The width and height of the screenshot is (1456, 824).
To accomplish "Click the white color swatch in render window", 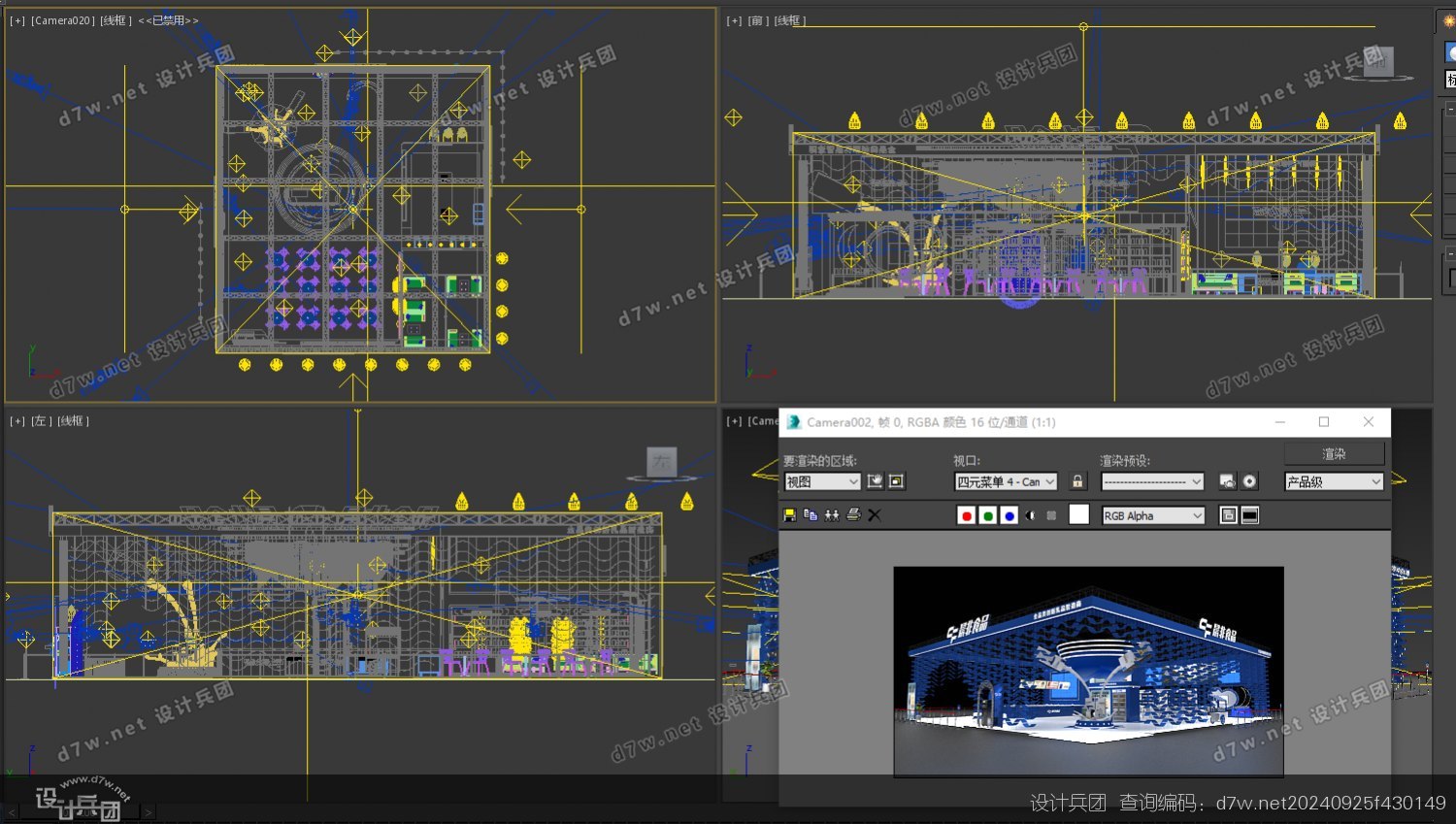I will (x=1078, y=514).
